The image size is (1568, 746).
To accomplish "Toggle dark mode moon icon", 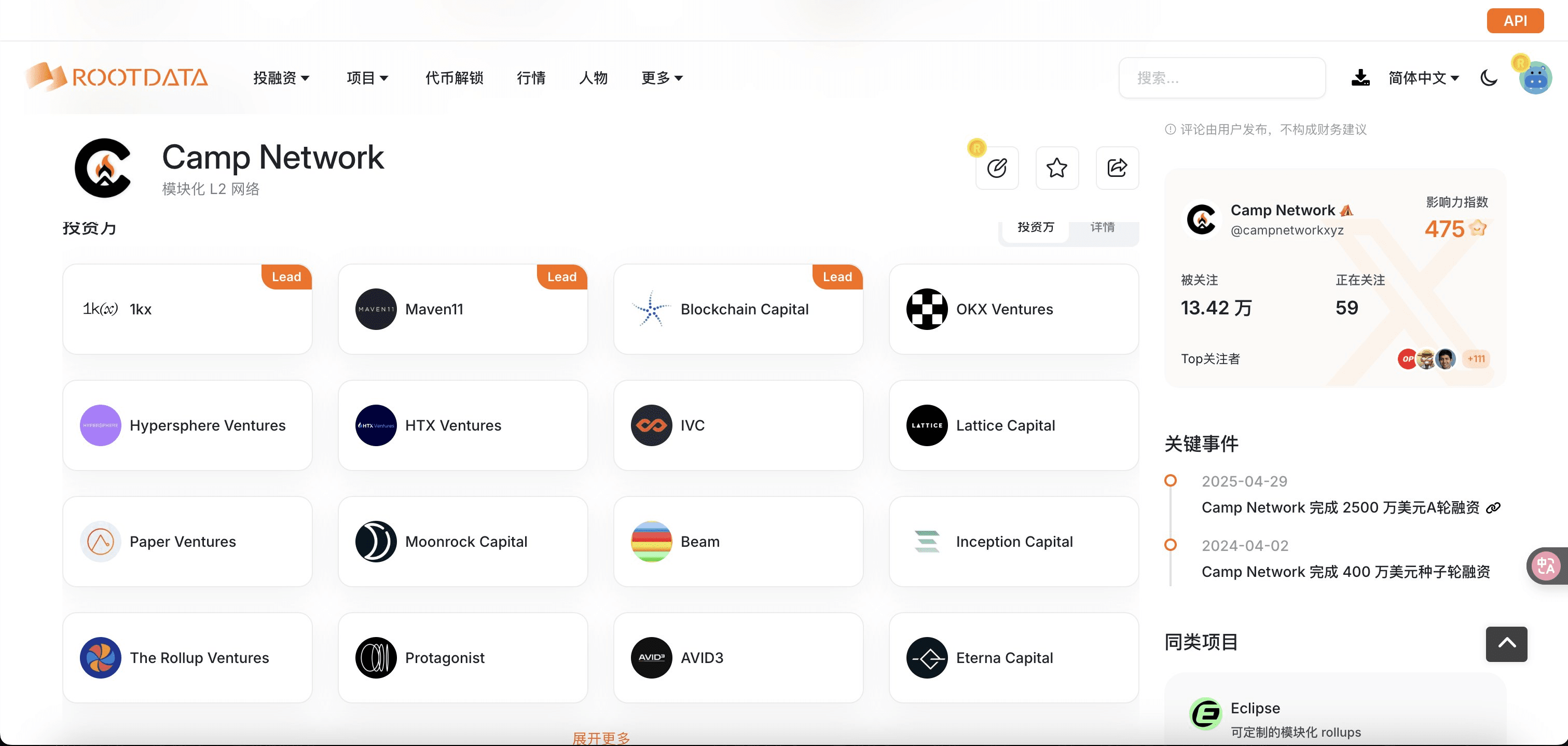I will pyautogui.click(x=1488, y=78).
